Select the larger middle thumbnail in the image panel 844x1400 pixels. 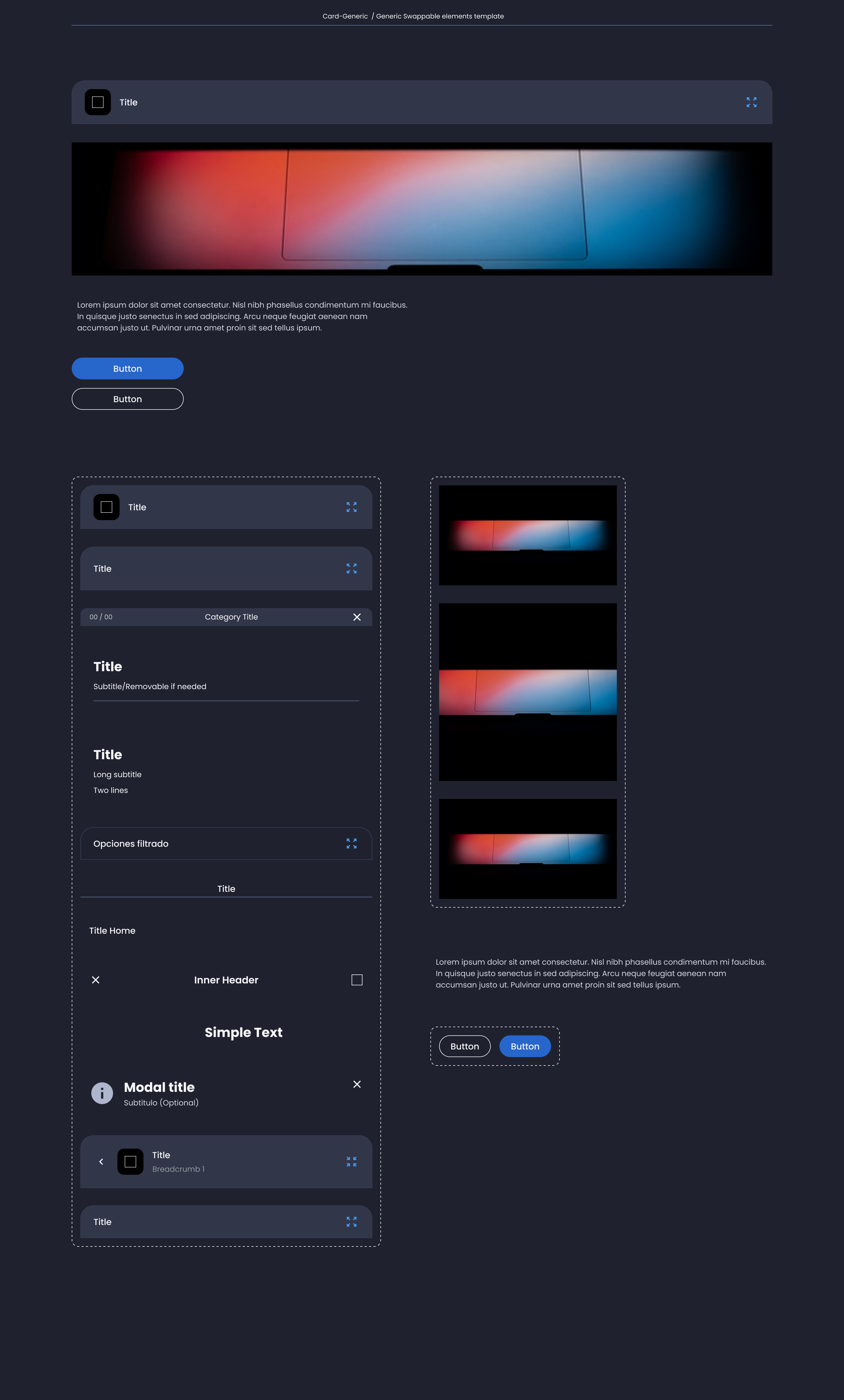pos(528,692)
